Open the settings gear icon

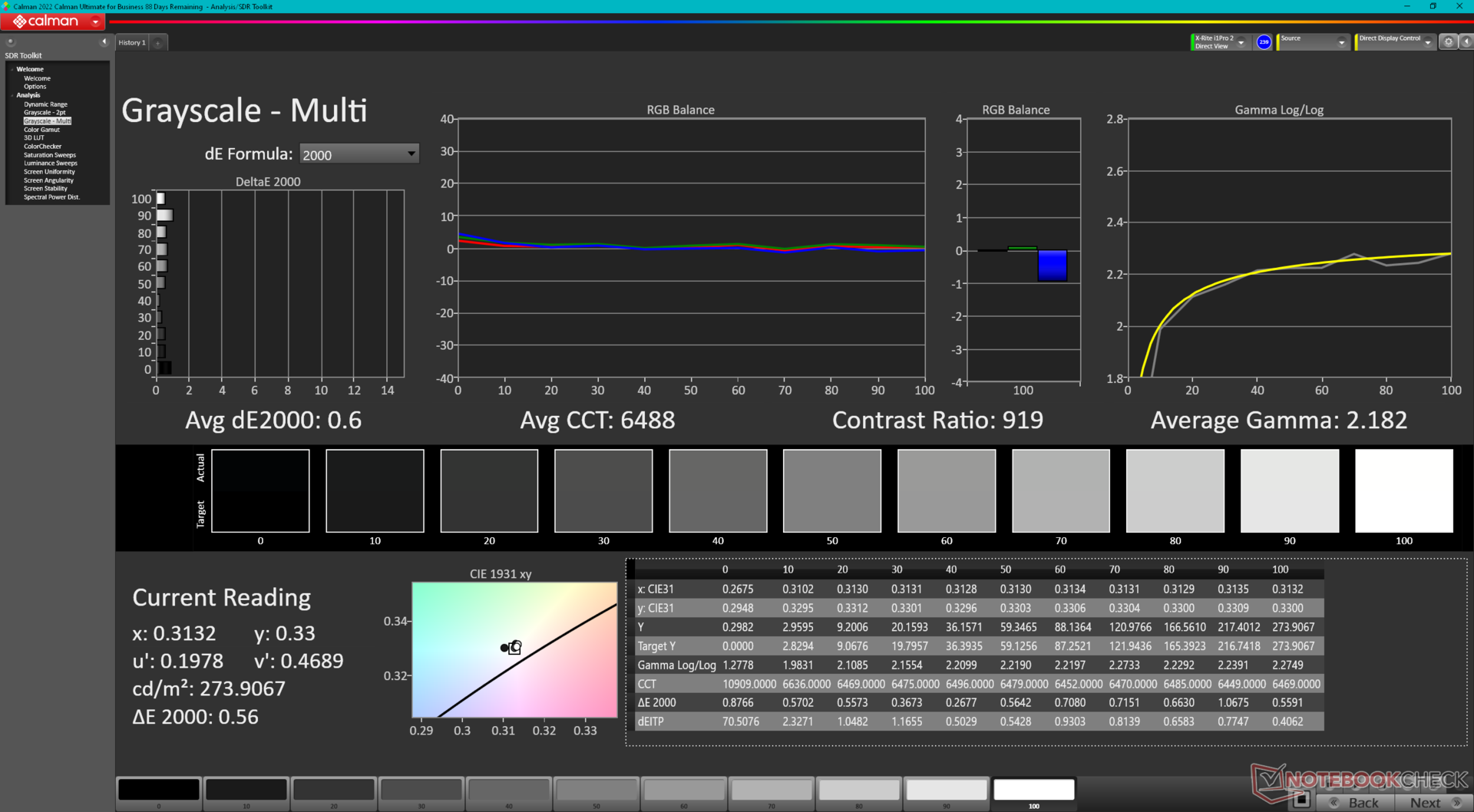tap(1448, 42)
